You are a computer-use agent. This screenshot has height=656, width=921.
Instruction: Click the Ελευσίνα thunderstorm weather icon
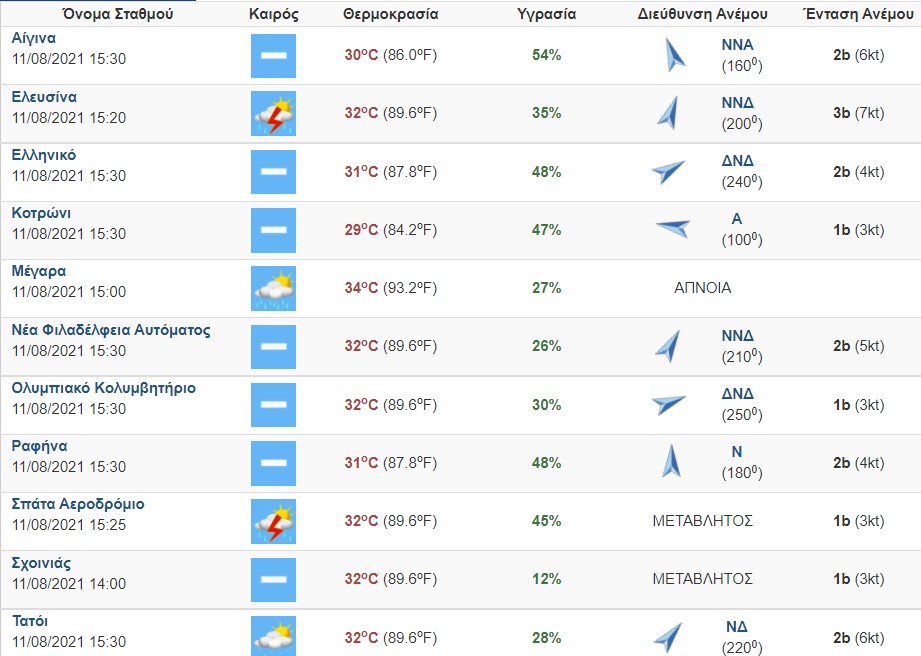273,114
